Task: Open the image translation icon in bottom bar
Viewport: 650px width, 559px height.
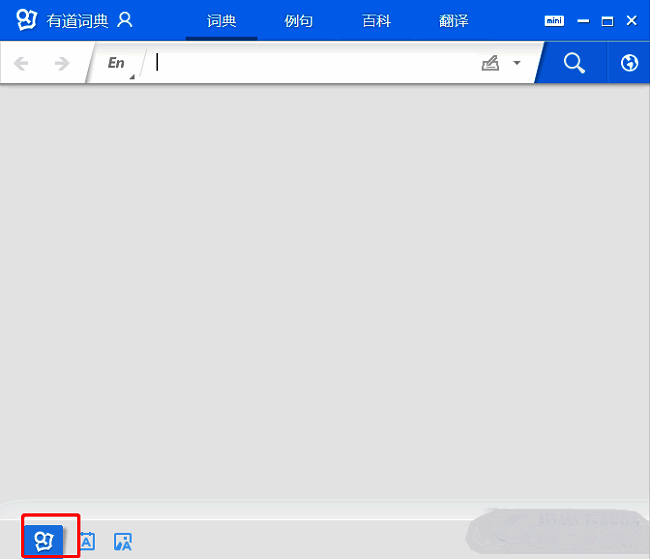Action: (x=123, y=541)
